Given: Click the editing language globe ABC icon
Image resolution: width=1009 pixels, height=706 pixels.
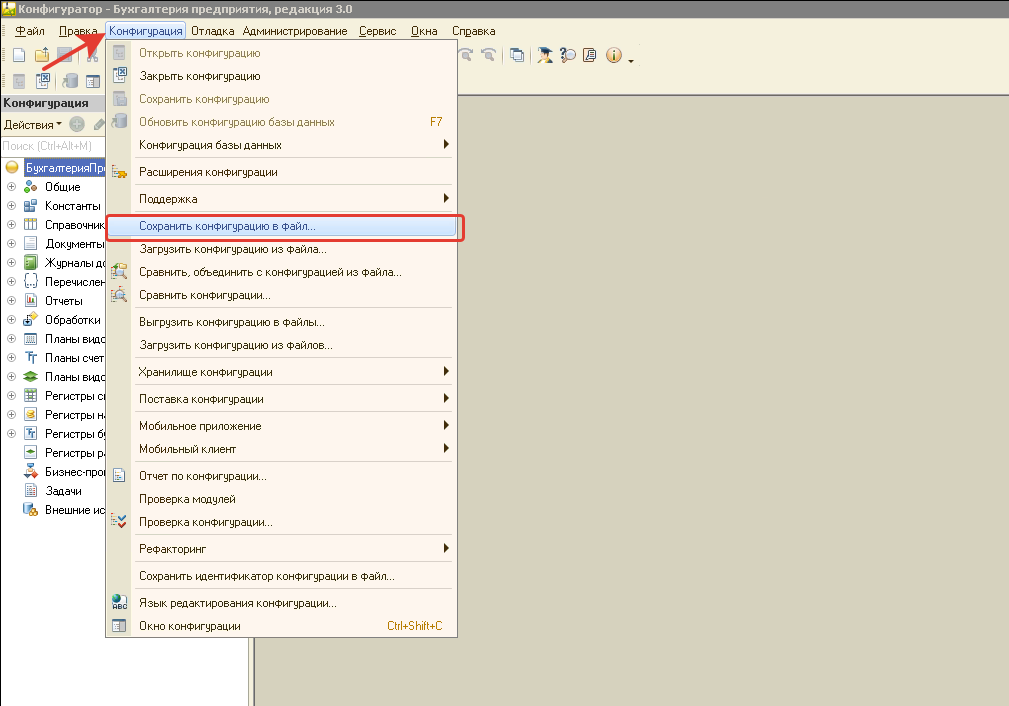Looking at the screenshot, I should click(x=119, y=602).
